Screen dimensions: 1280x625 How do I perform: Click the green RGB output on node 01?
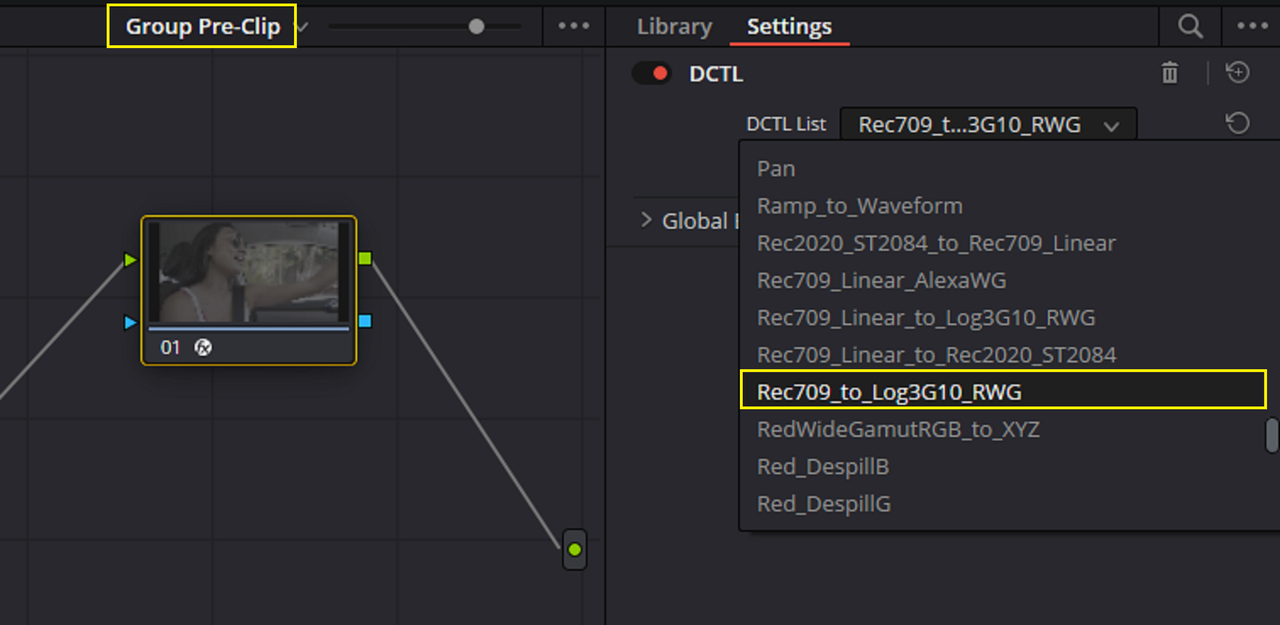[365, 259]
